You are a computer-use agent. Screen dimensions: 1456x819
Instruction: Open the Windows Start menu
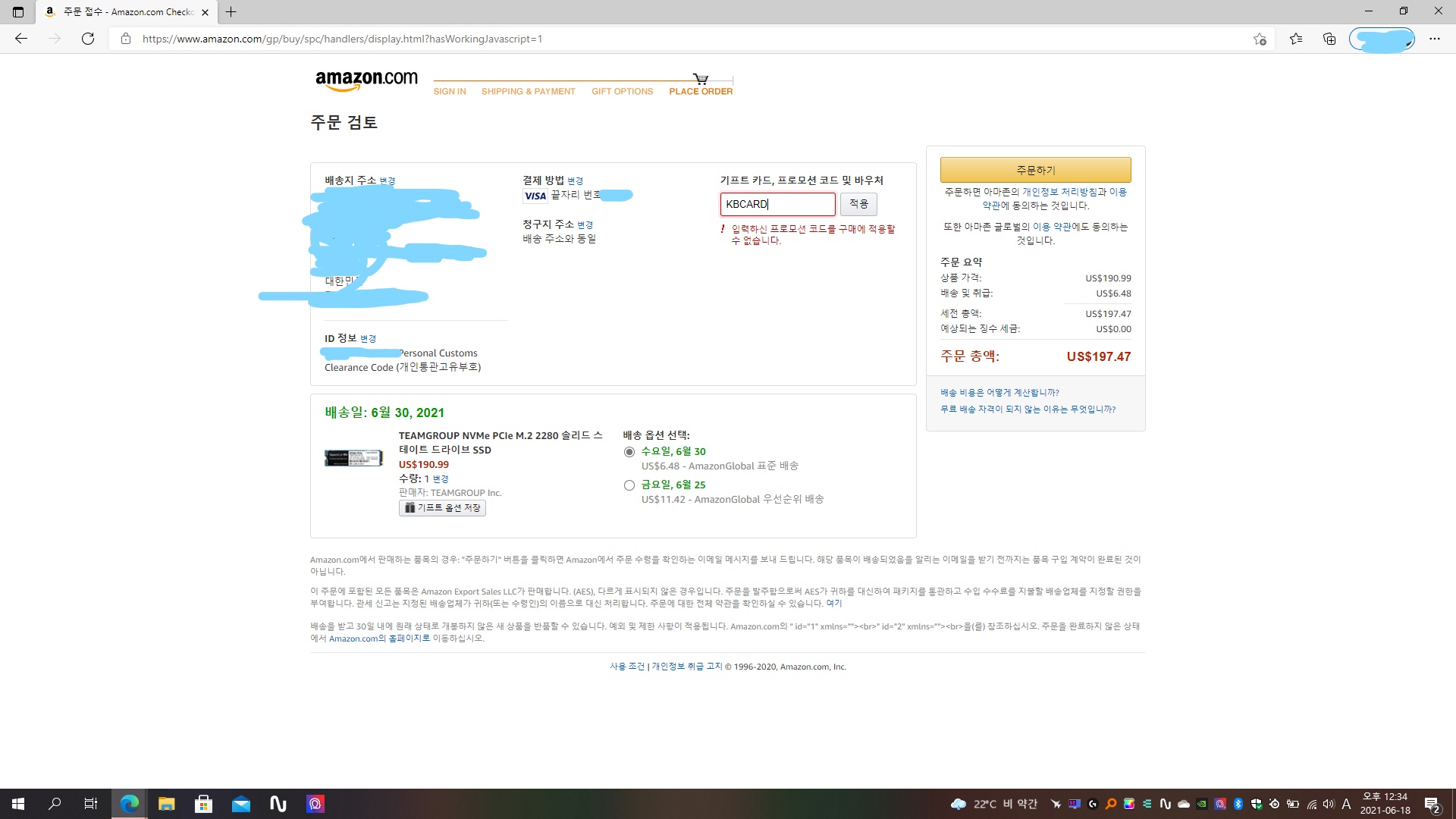(18, 804)
